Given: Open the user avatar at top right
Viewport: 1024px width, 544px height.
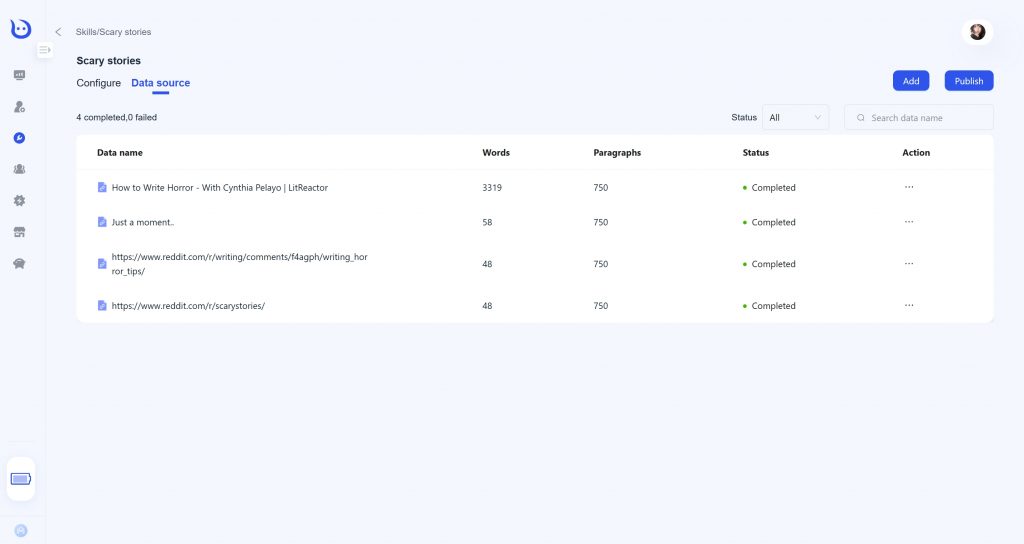Looking at the screenshot, I should click(x=977, y=31).
